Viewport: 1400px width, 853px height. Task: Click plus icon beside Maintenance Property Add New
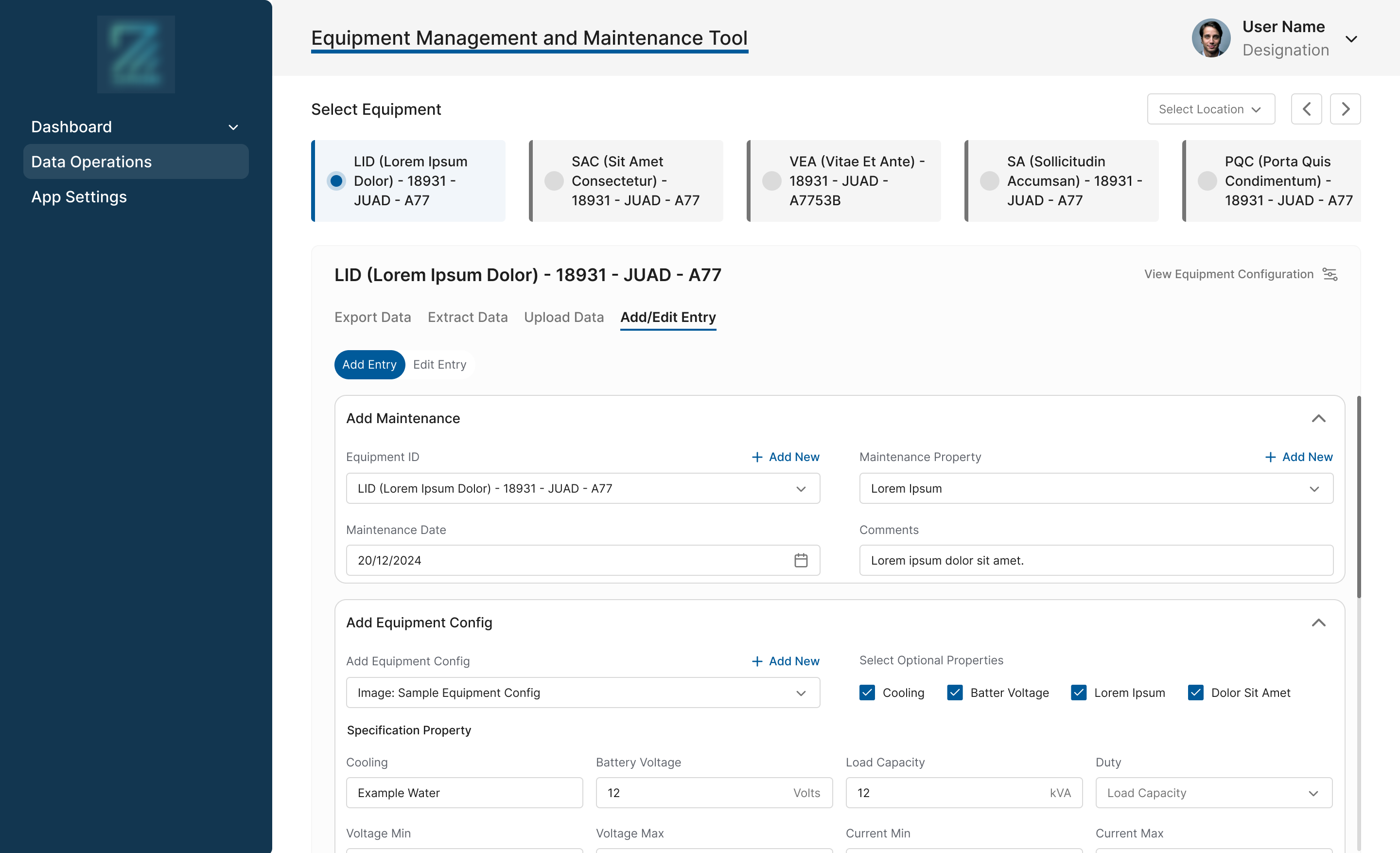click(1271, 457)
